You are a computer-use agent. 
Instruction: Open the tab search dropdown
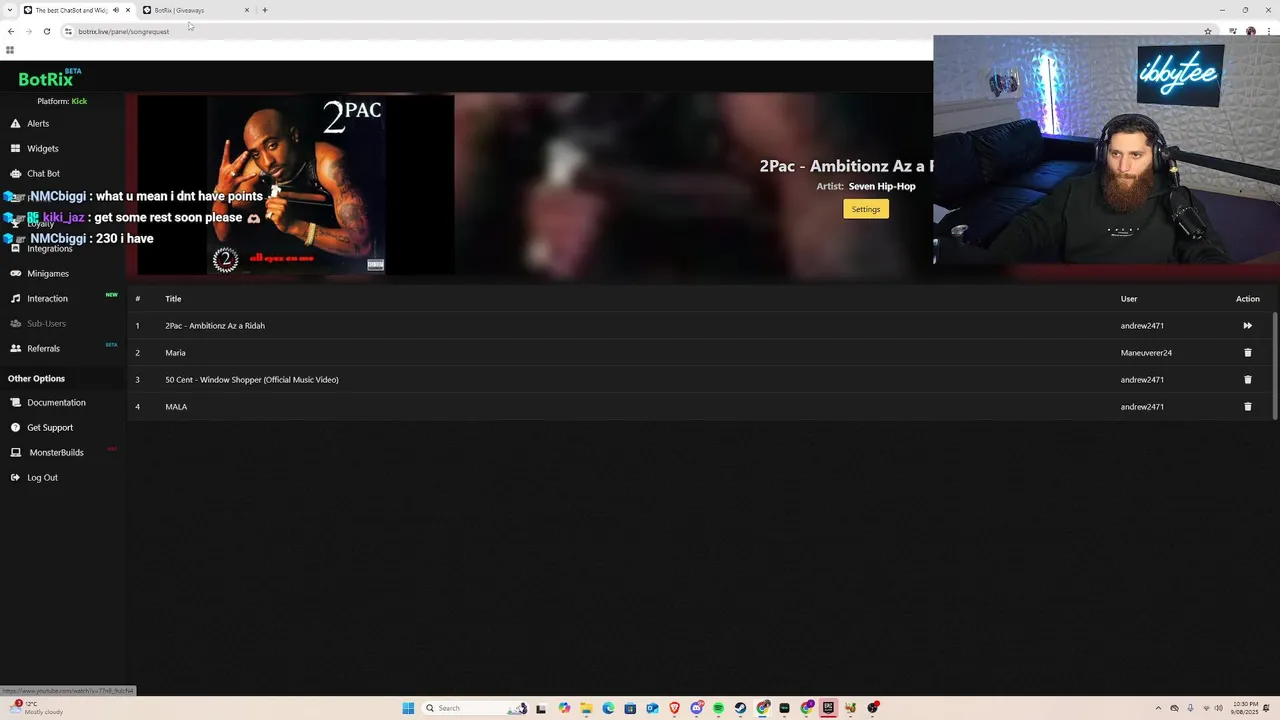[9, 10]
